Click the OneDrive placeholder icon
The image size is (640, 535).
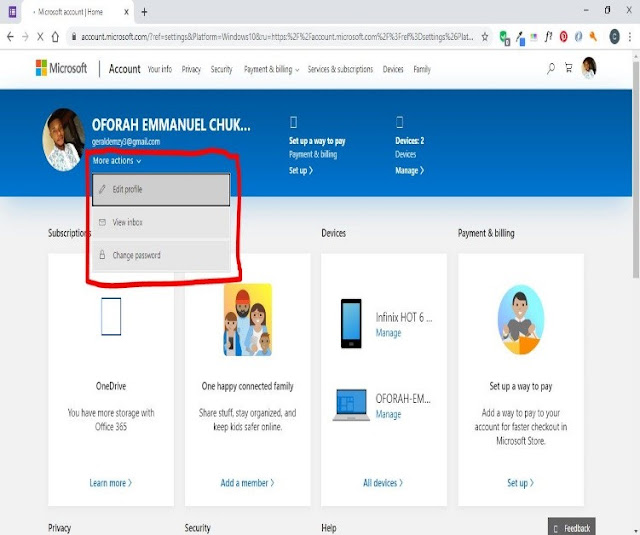tap(111, 316)
